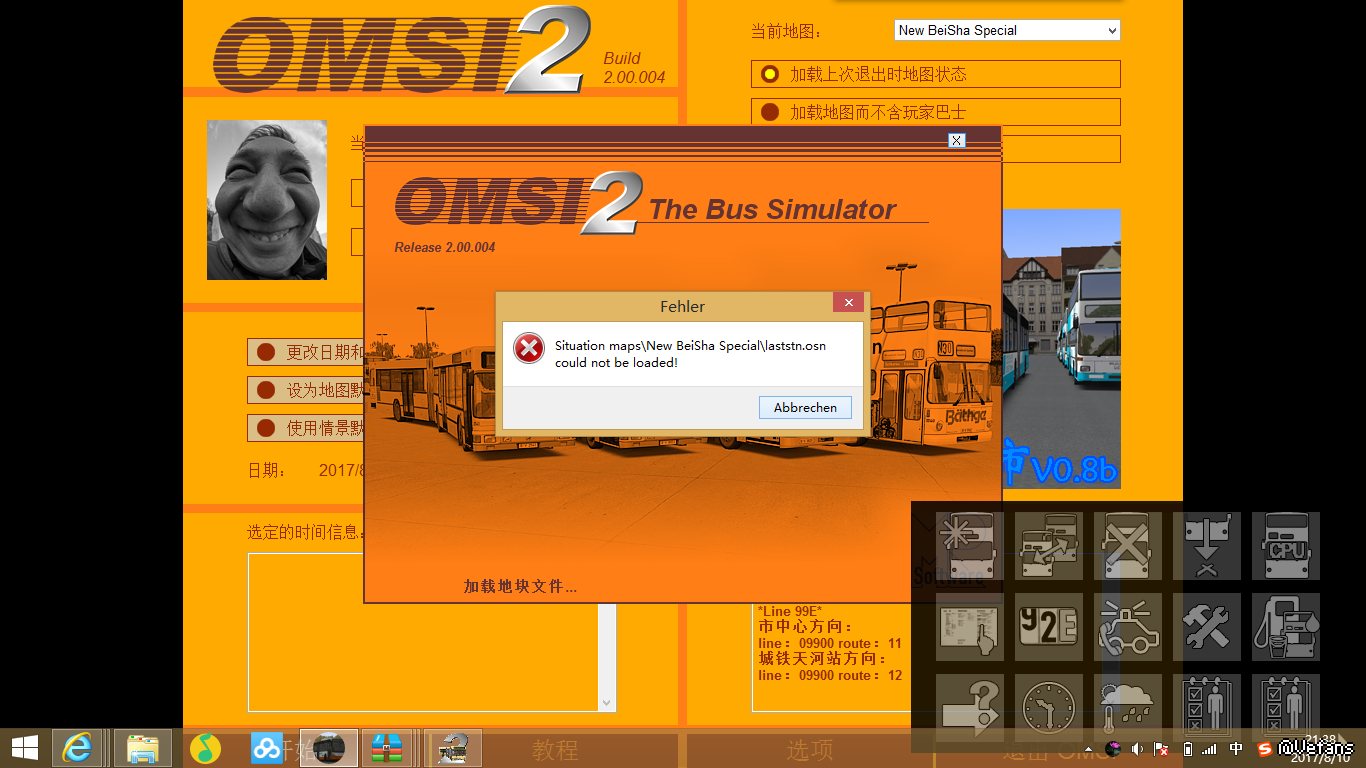Click the fuel pump refuel and wash icon

coord(1286,627)
